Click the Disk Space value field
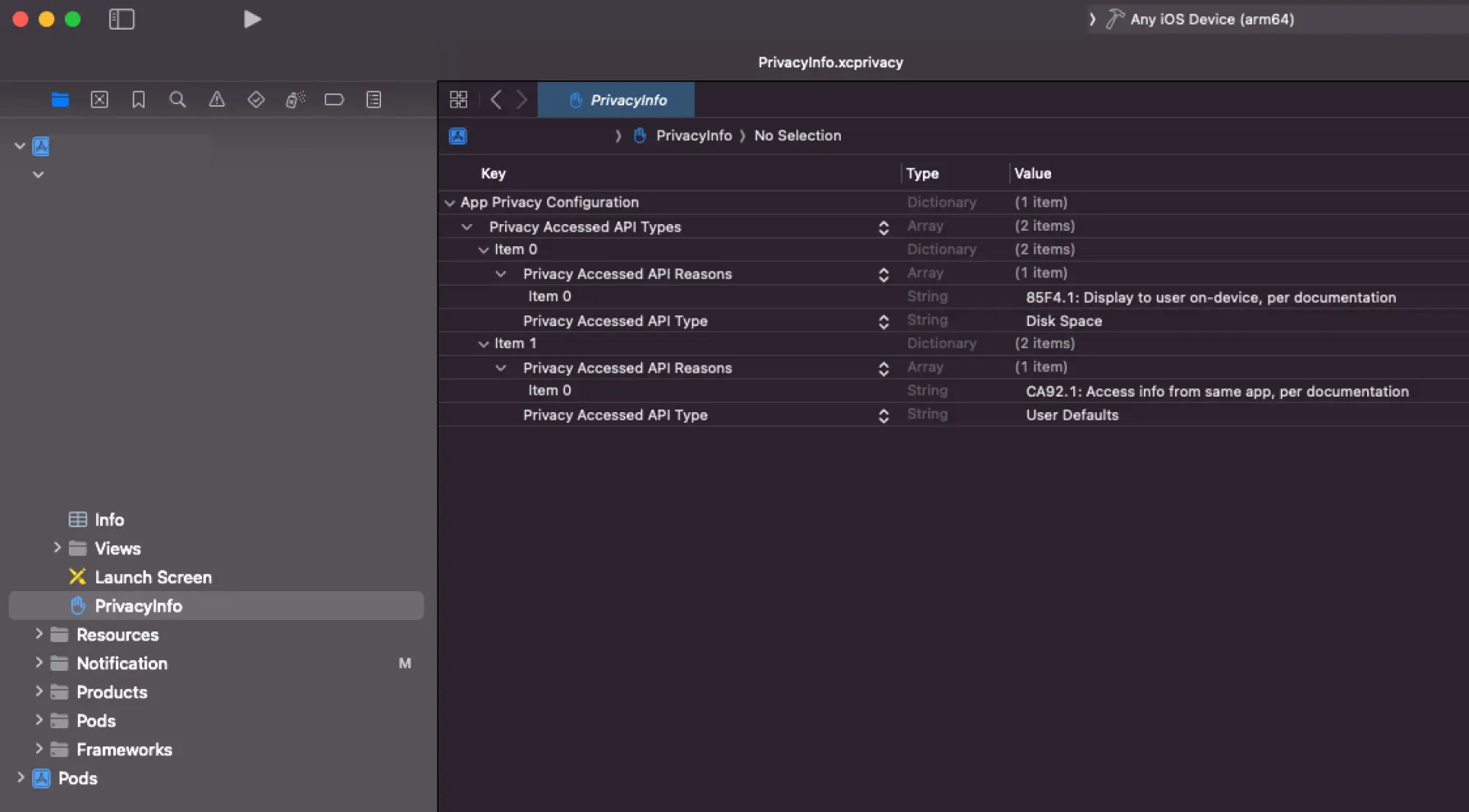 point(1063,321)
